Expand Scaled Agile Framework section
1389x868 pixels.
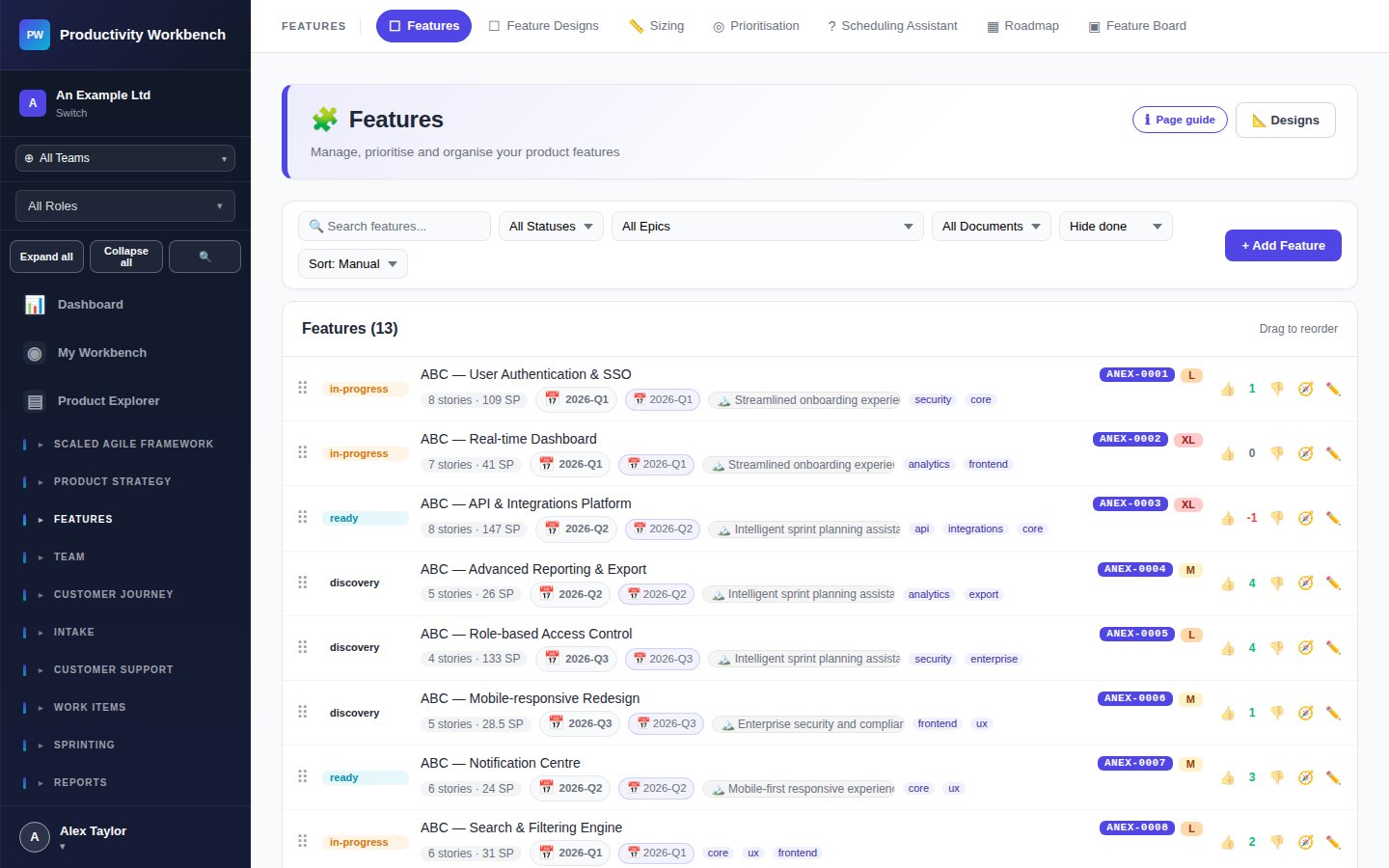(125, 445)
